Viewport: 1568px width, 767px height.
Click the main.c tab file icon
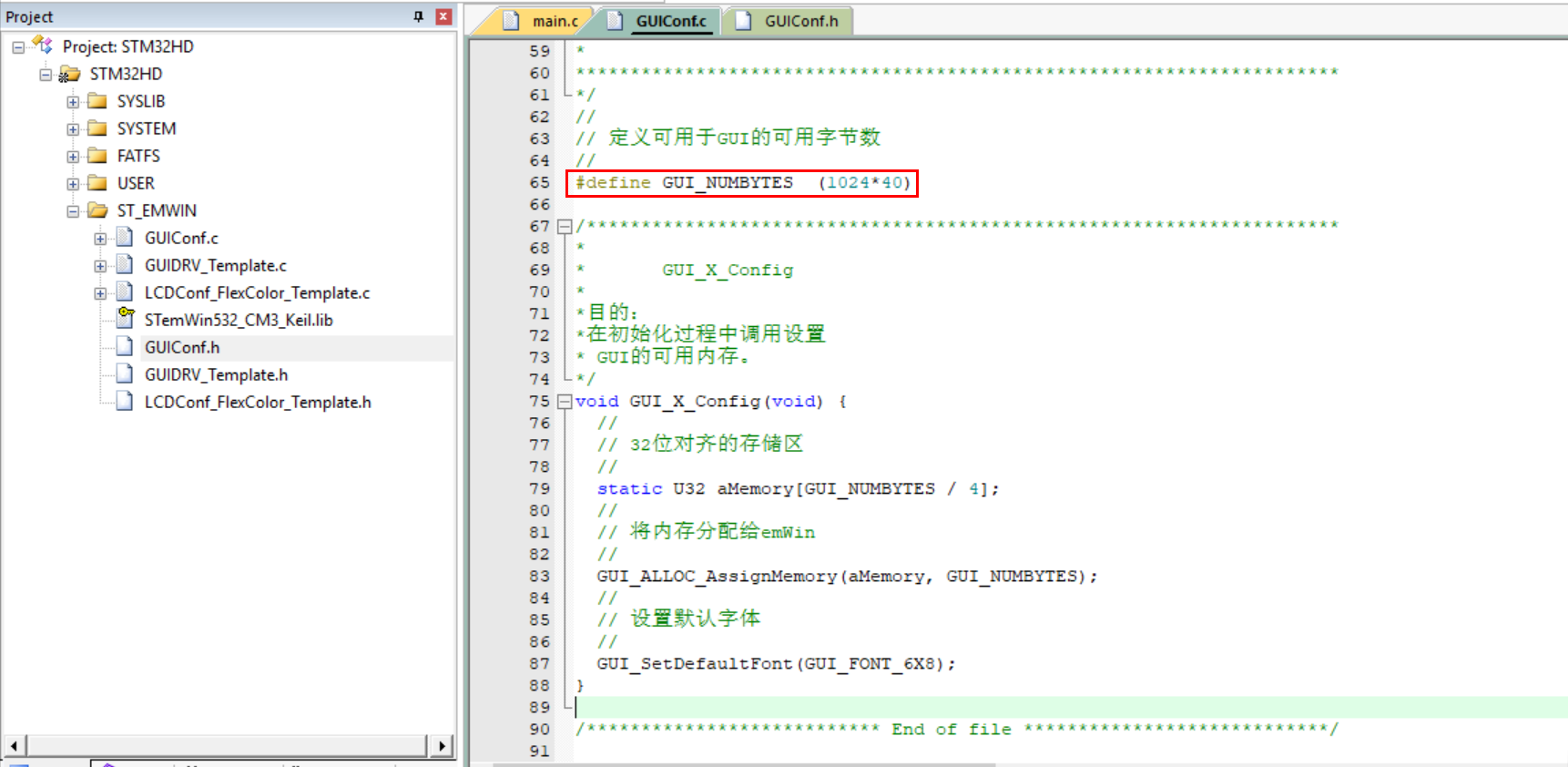click(512, 21)
